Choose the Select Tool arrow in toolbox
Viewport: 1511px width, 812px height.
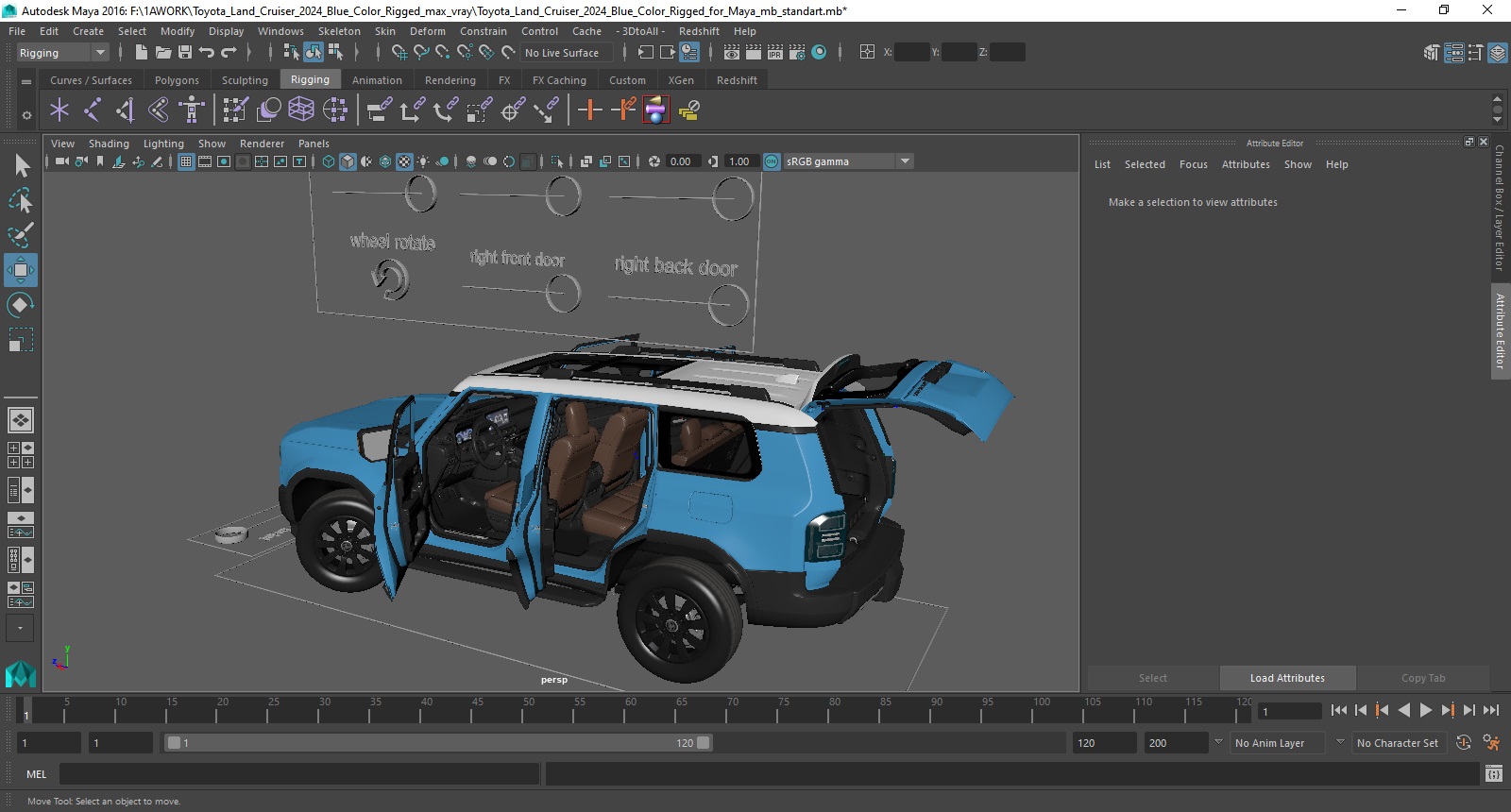pos(21,166)
